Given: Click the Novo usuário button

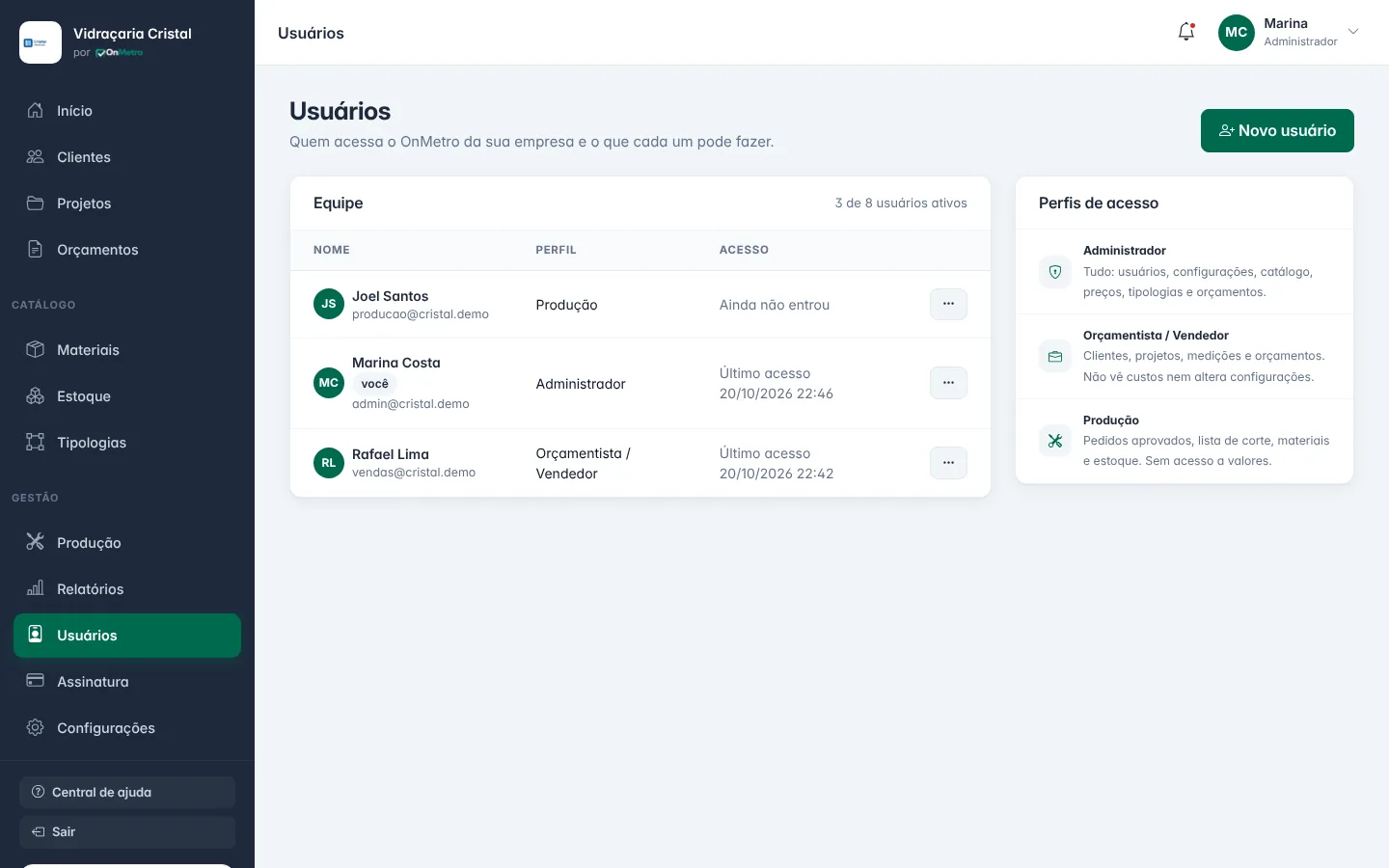Looking at the screenshot, I should (x=1277, y=130).
